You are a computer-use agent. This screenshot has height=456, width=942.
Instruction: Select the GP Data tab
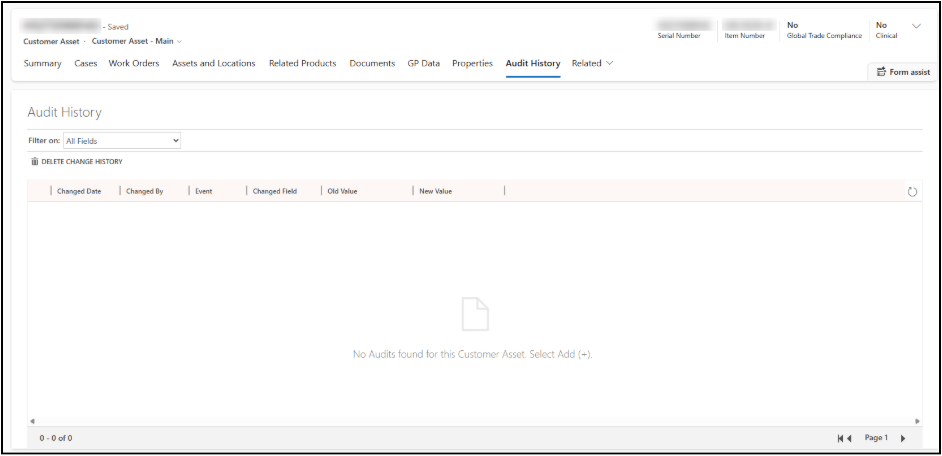pyautogui.click(x=423, y=63)
